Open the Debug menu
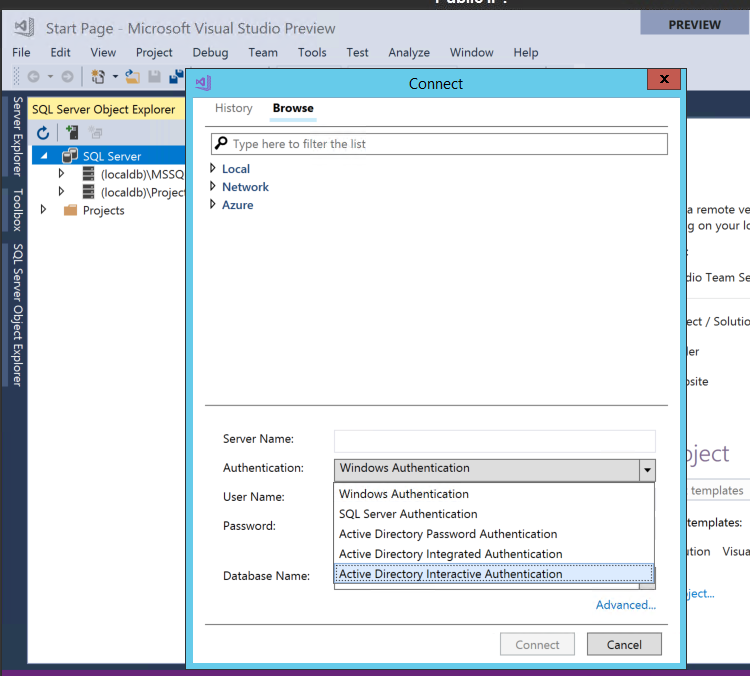The width and height of the screenshot is (750, 676). 210,52
